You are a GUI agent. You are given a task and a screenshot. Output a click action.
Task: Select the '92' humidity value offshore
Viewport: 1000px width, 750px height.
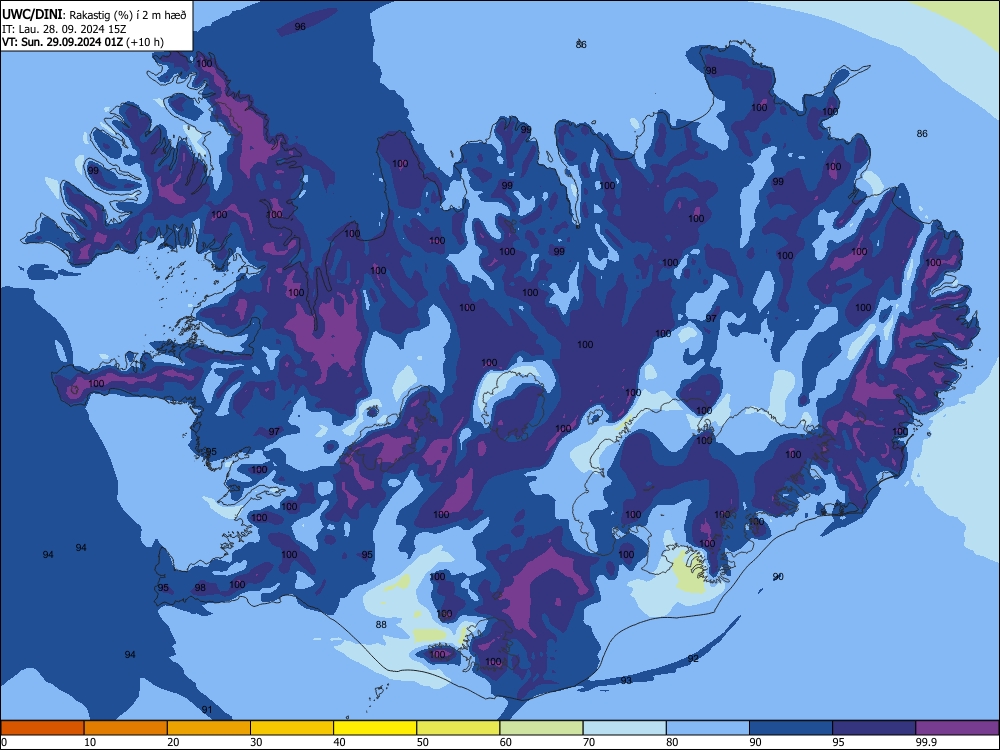(x=693, y=658)
